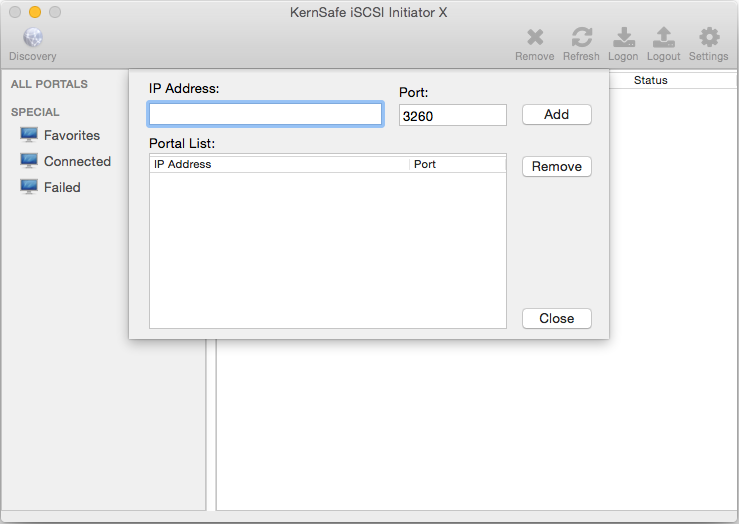This screenshot has width=739, height=524.
Task: Click the Status column header
Action: (x=651, y=80)
